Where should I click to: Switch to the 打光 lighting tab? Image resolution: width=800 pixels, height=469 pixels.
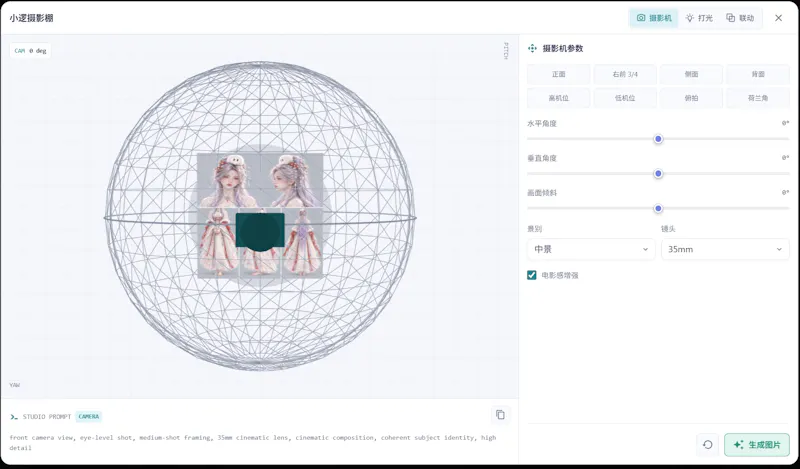pos(699,18)
